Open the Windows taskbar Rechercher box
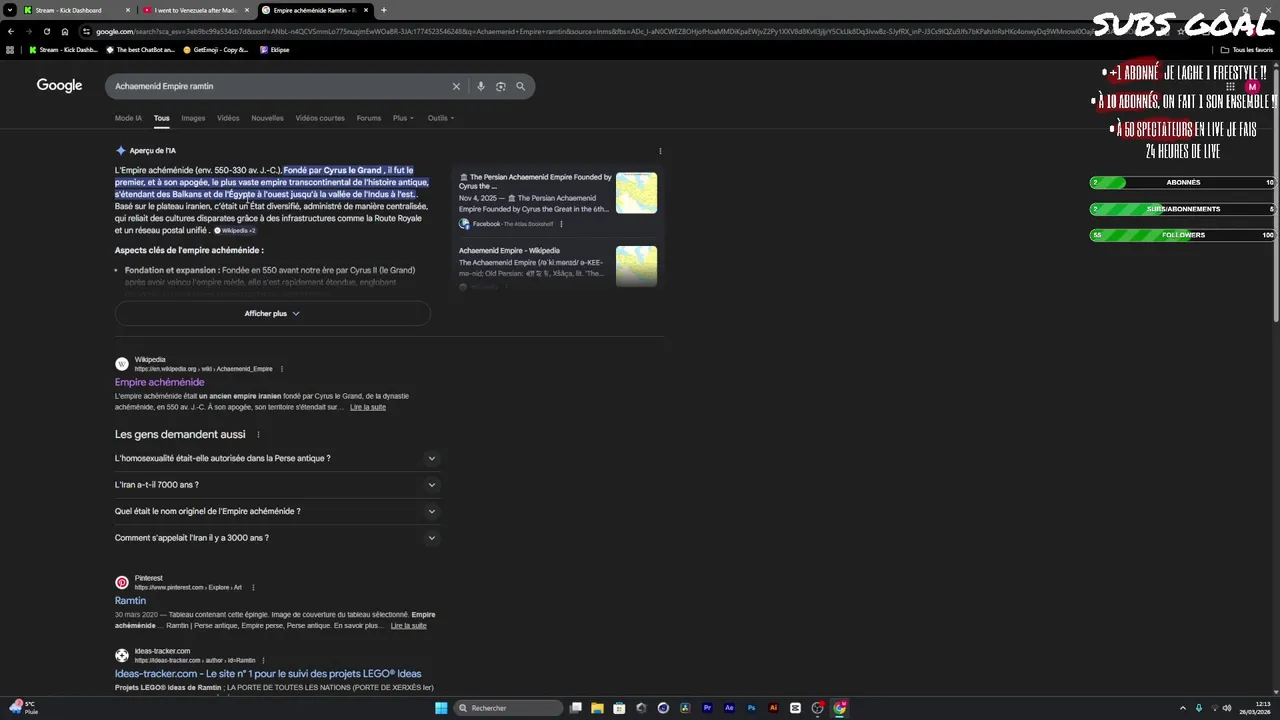This screenshot has width=1280, height=720. (509, 708)
